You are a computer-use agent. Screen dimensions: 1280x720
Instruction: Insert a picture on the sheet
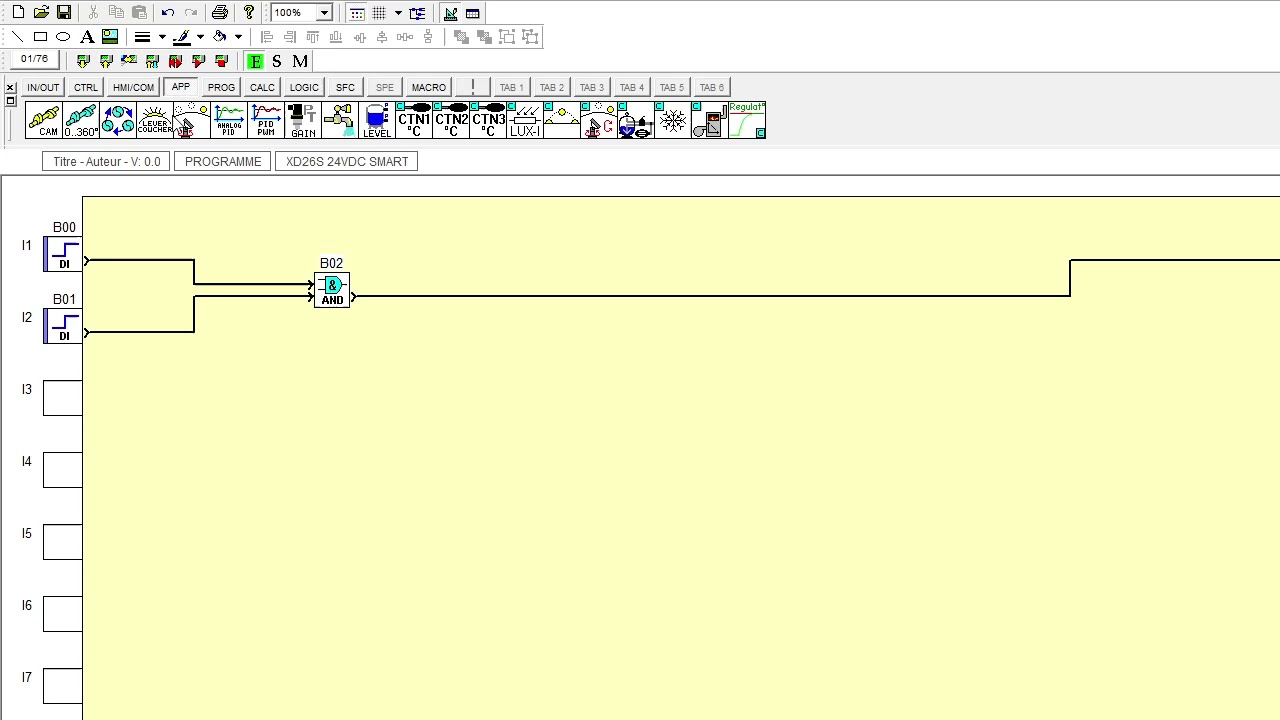110,37
